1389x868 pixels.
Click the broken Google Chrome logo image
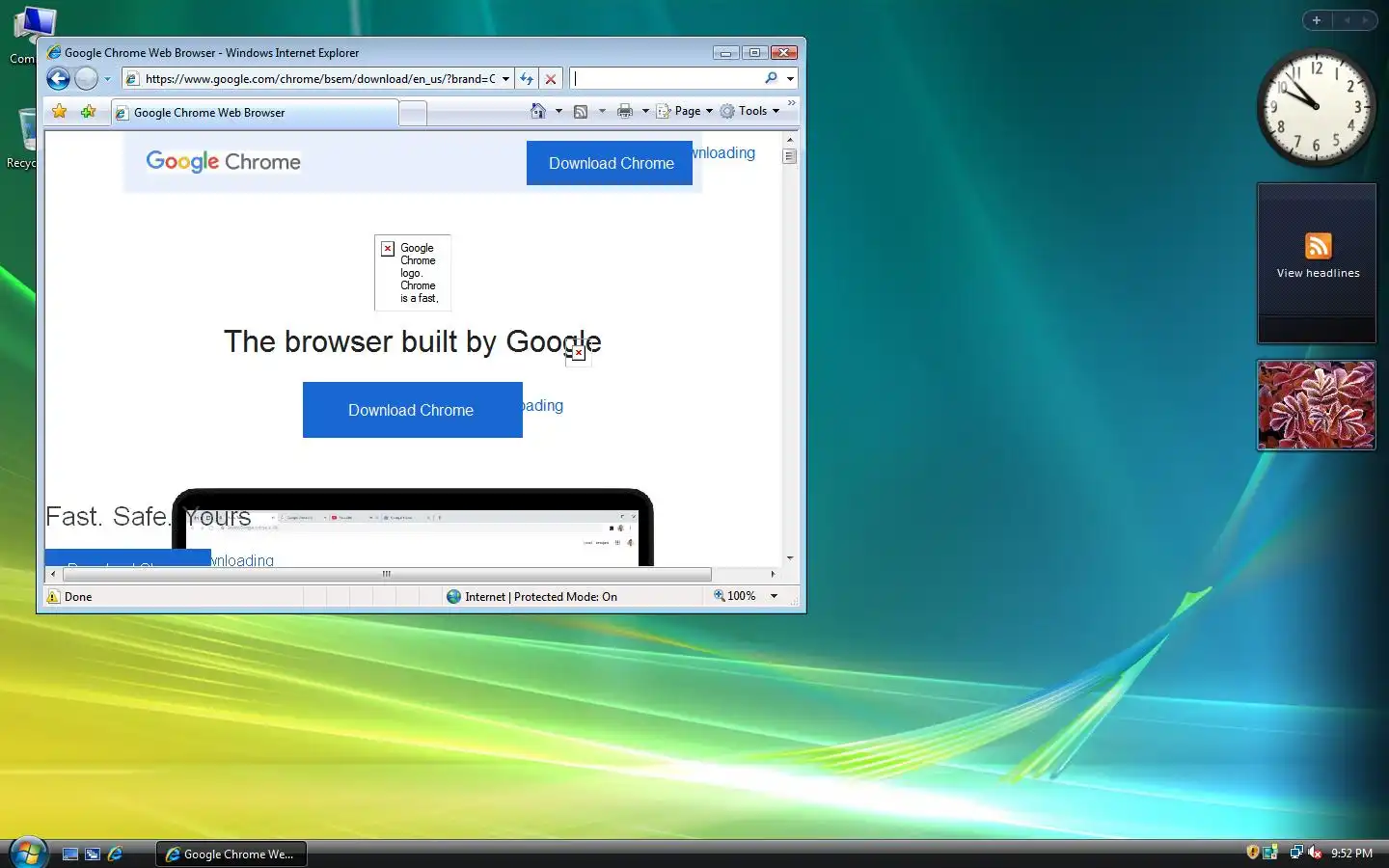pyautogui.click(x=413, y=273)
